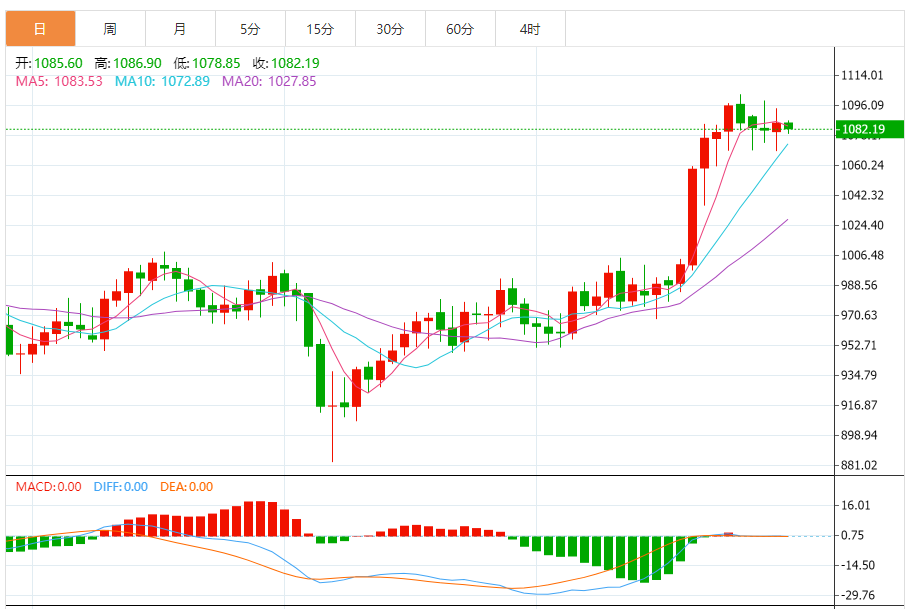Click MACD axis label 0.75
This screenshot has width=907, height=609.
coord(853,536)
